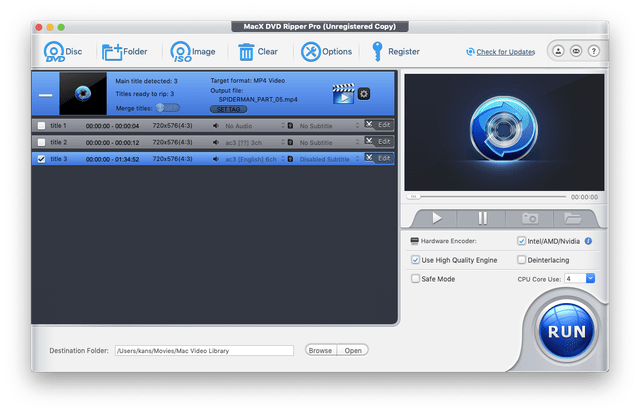Open the snapshot folder icon in player
The image size is (640, 413).
(x=573, y=218)
